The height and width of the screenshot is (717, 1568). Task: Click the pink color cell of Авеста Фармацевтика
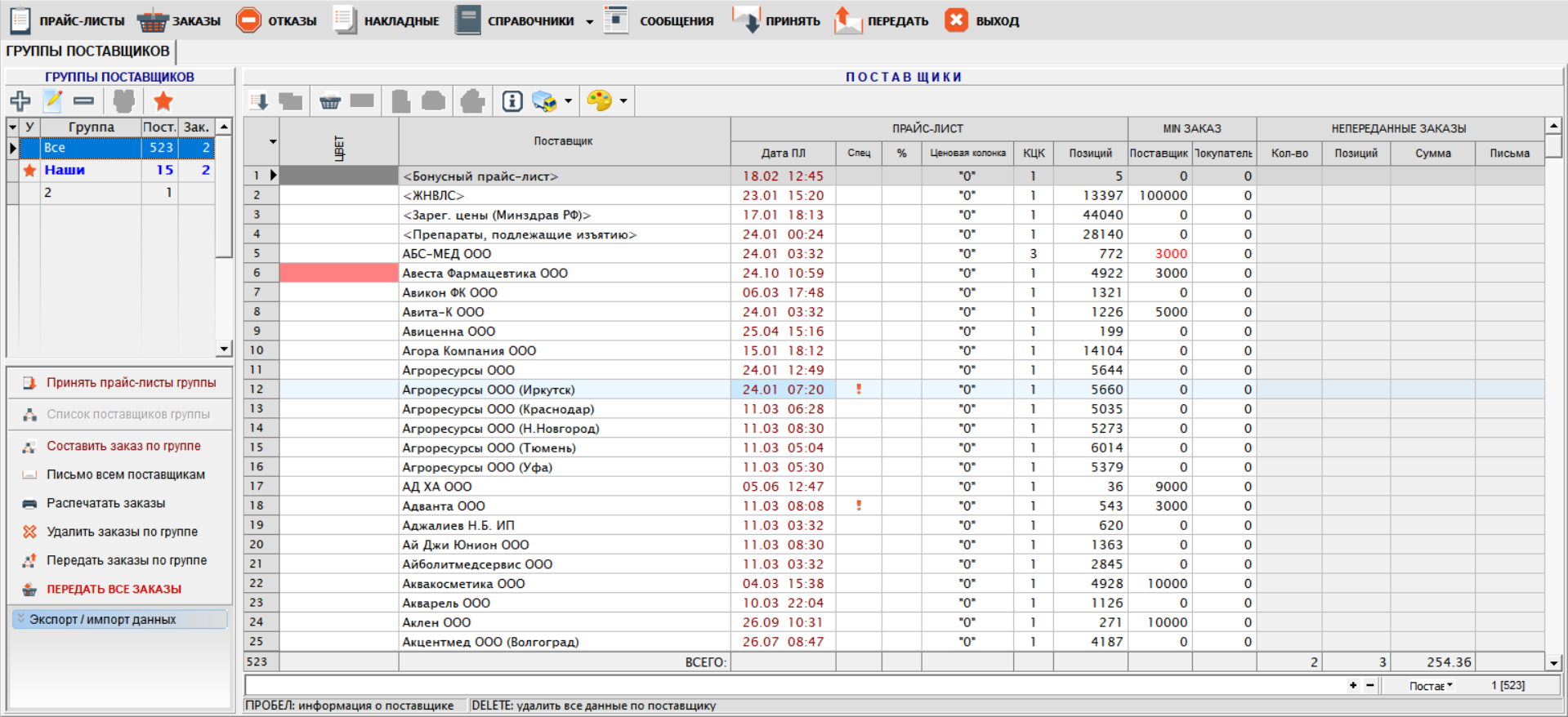339,274
